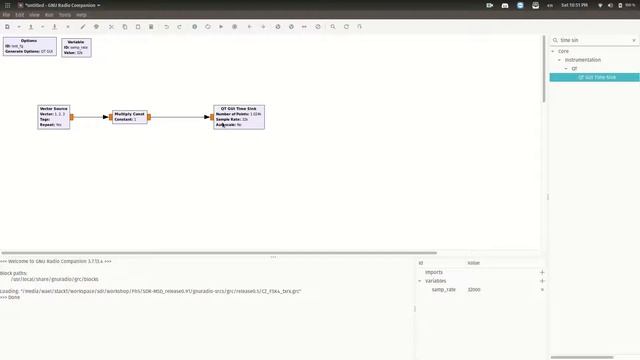Rotate selected block counterclockwise

pyautogui.click(x=249, y=27)
